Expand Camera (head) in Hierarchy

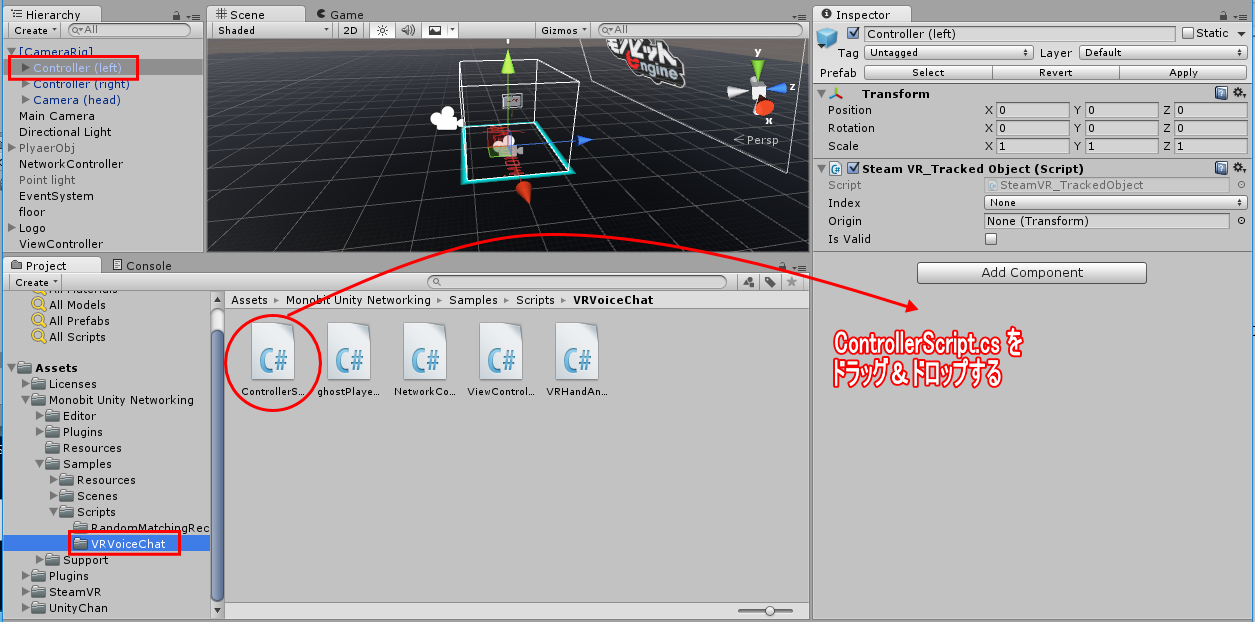(26, 100)
